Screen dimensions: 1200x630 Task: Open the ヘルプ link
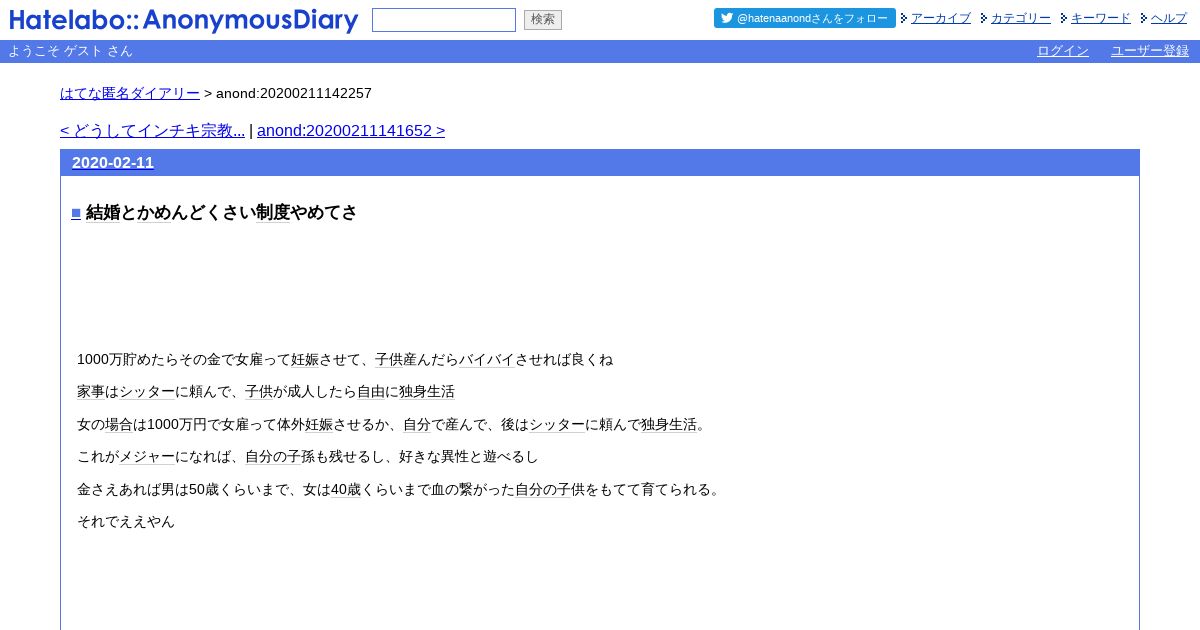tap(1169, 18)
